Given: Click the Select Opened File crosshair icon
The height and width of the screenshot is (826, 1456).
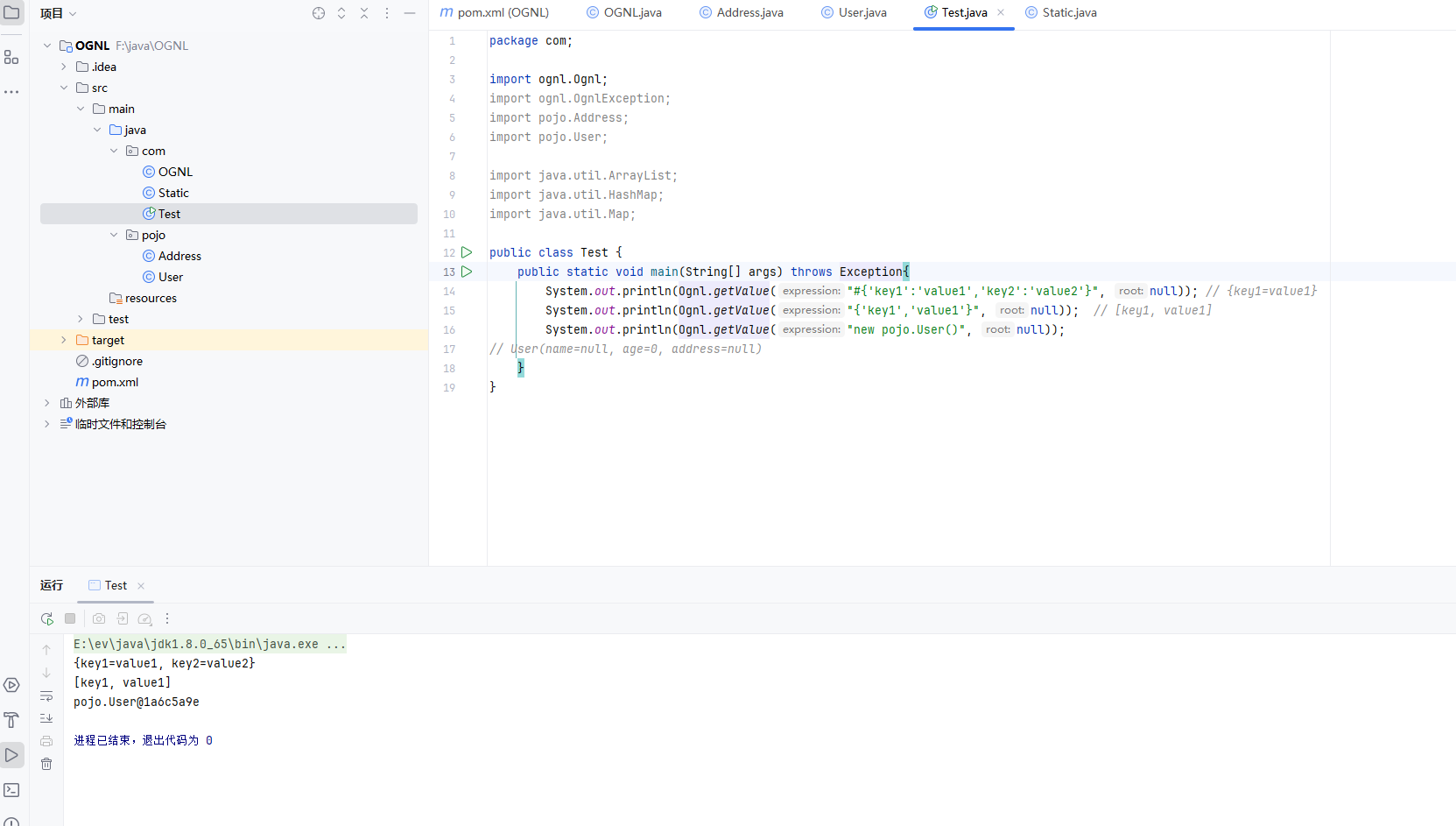Looking at the screenshot, I should click(x=319, y=13).
